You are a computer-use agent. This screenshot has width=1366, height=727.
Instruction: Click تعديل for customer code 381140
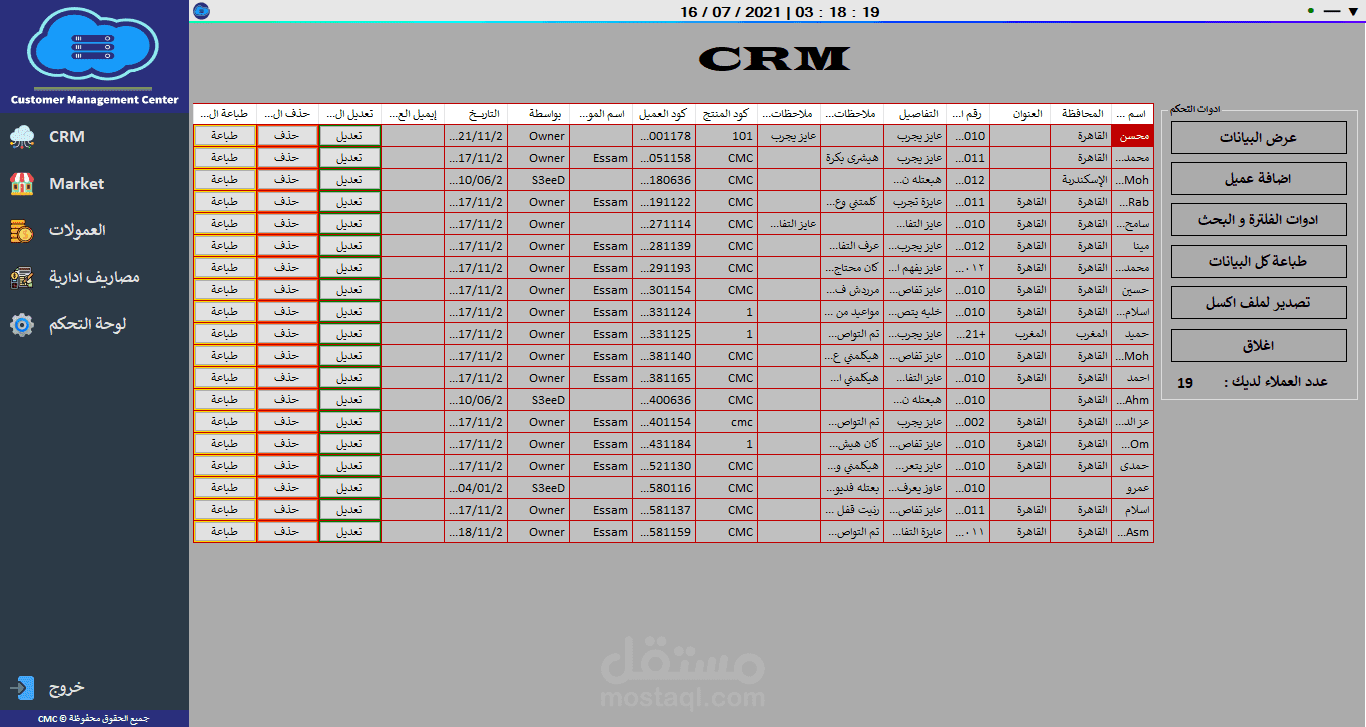350,356
